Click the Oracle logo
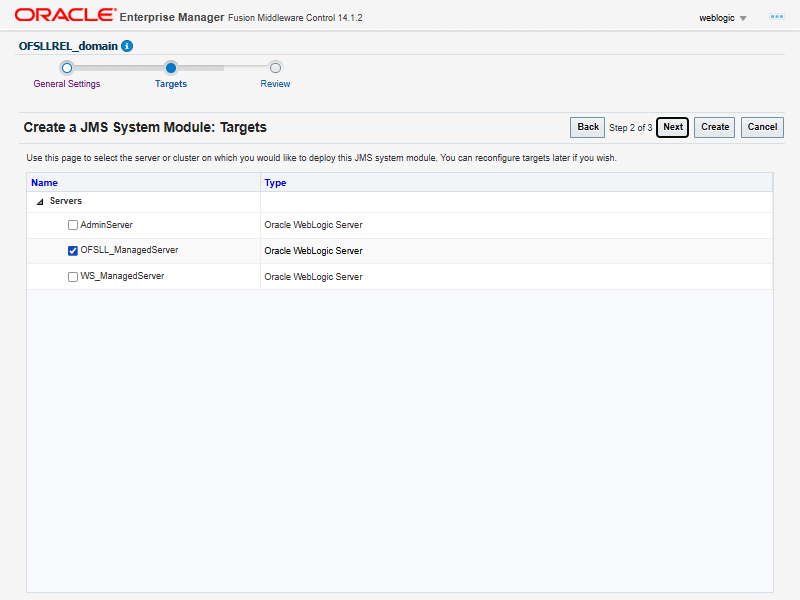Image resolution: width=800 pixels, height=600 pixels. click(x=65, y=15)
